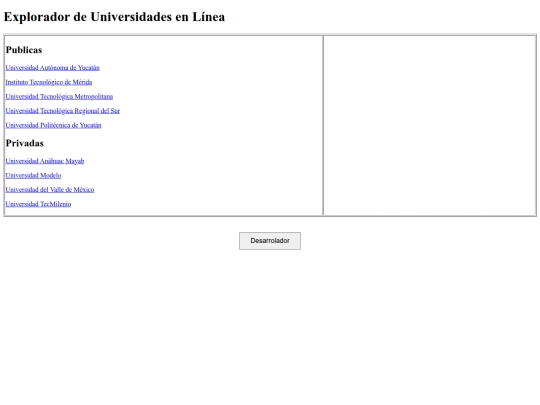This screenshot has width=540, height=405.
Task: Follow Universidad Tecnológica Regional del Sur link
Action: tap(62, 111)
